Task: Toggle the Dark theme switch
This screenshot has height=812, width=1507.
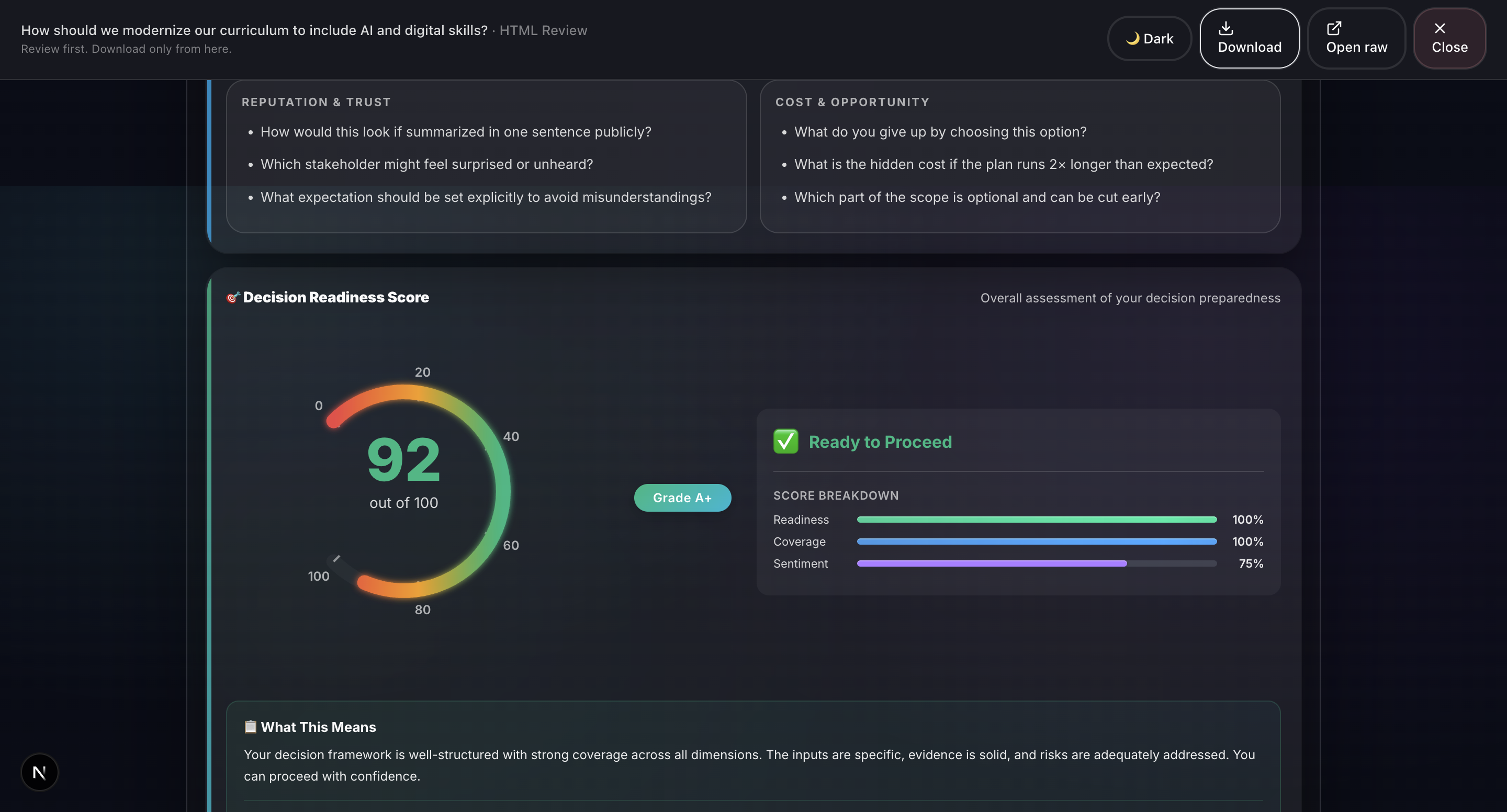Action: (x=1149, y=39)
